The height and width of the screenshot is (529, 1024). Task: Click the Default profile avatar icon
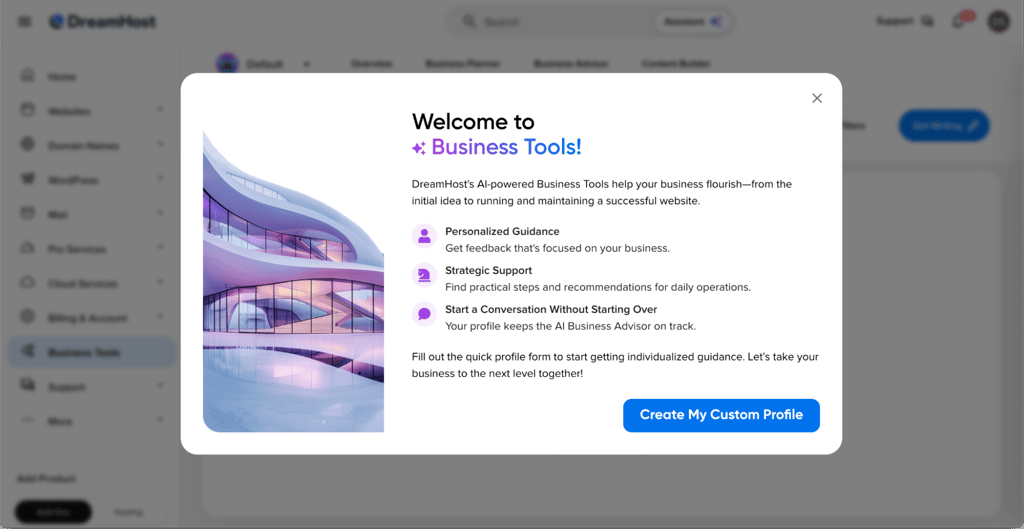coord(227,64)
